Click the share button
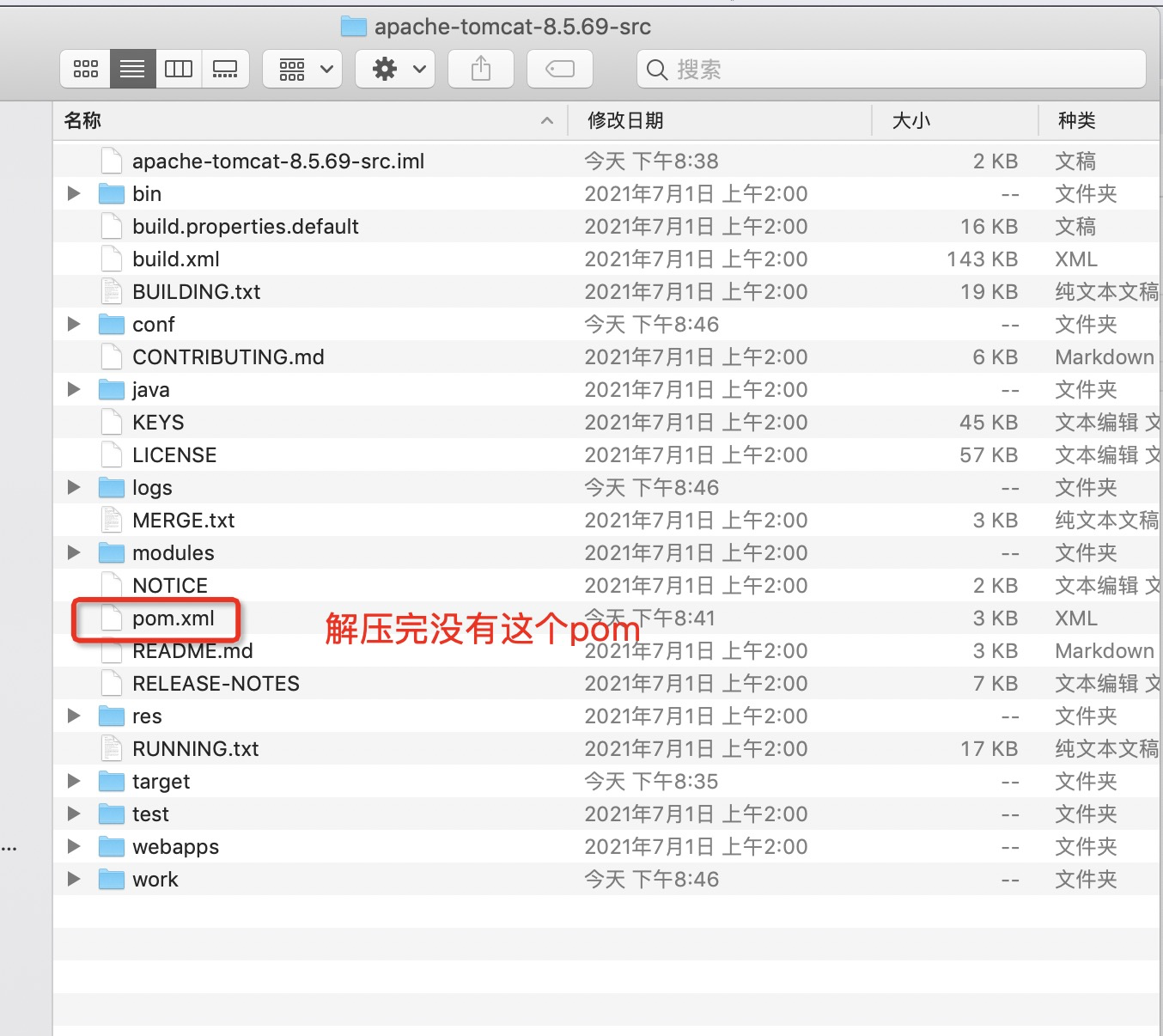 [x=481, y=69]
